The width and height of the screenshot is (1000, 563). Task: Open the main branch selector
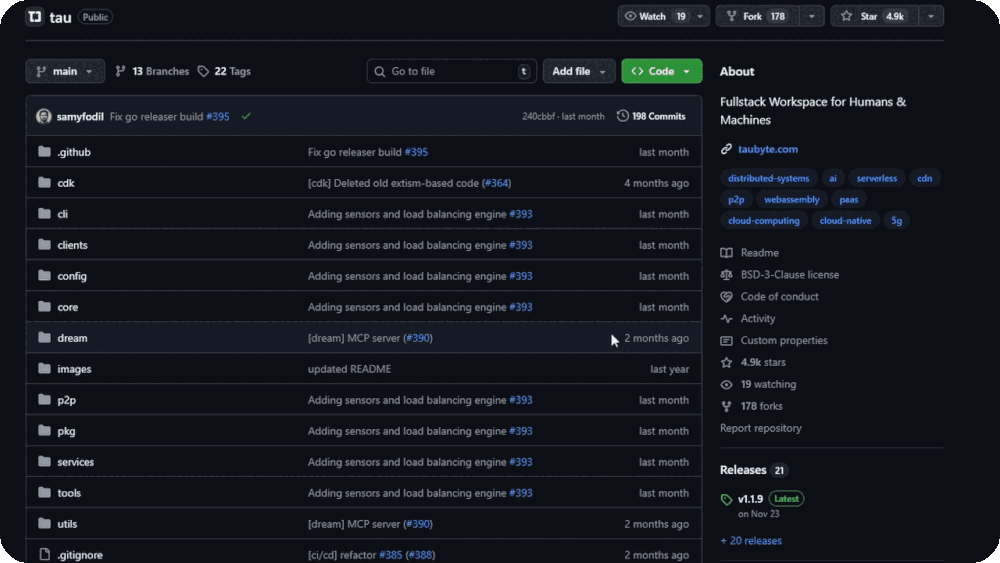pos(65,71)
